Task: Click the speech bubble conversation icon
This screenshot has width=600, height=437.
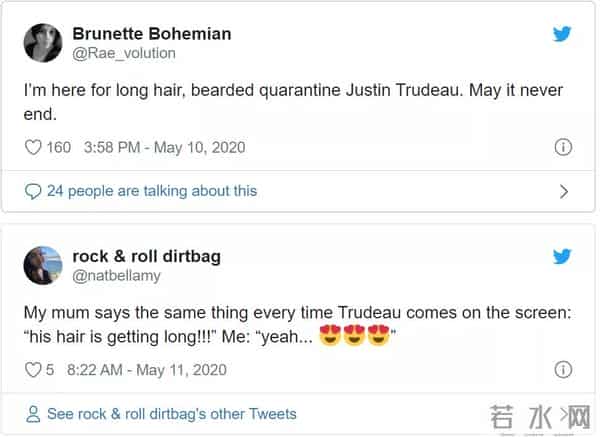Action: pyautogui.click(x=33, y=191)
